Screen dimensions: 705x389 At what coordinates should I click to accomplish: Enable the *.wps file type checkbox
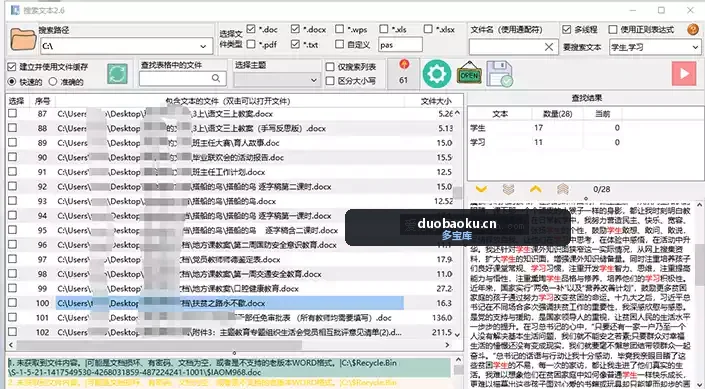(x=339, y=29)
